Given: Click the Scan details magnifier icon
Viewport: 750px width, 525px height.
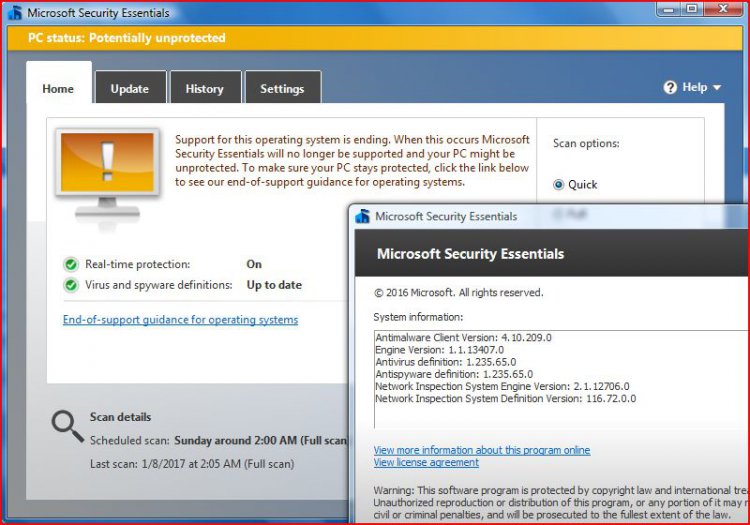Looking at the screenshot, I should point(67,426).
